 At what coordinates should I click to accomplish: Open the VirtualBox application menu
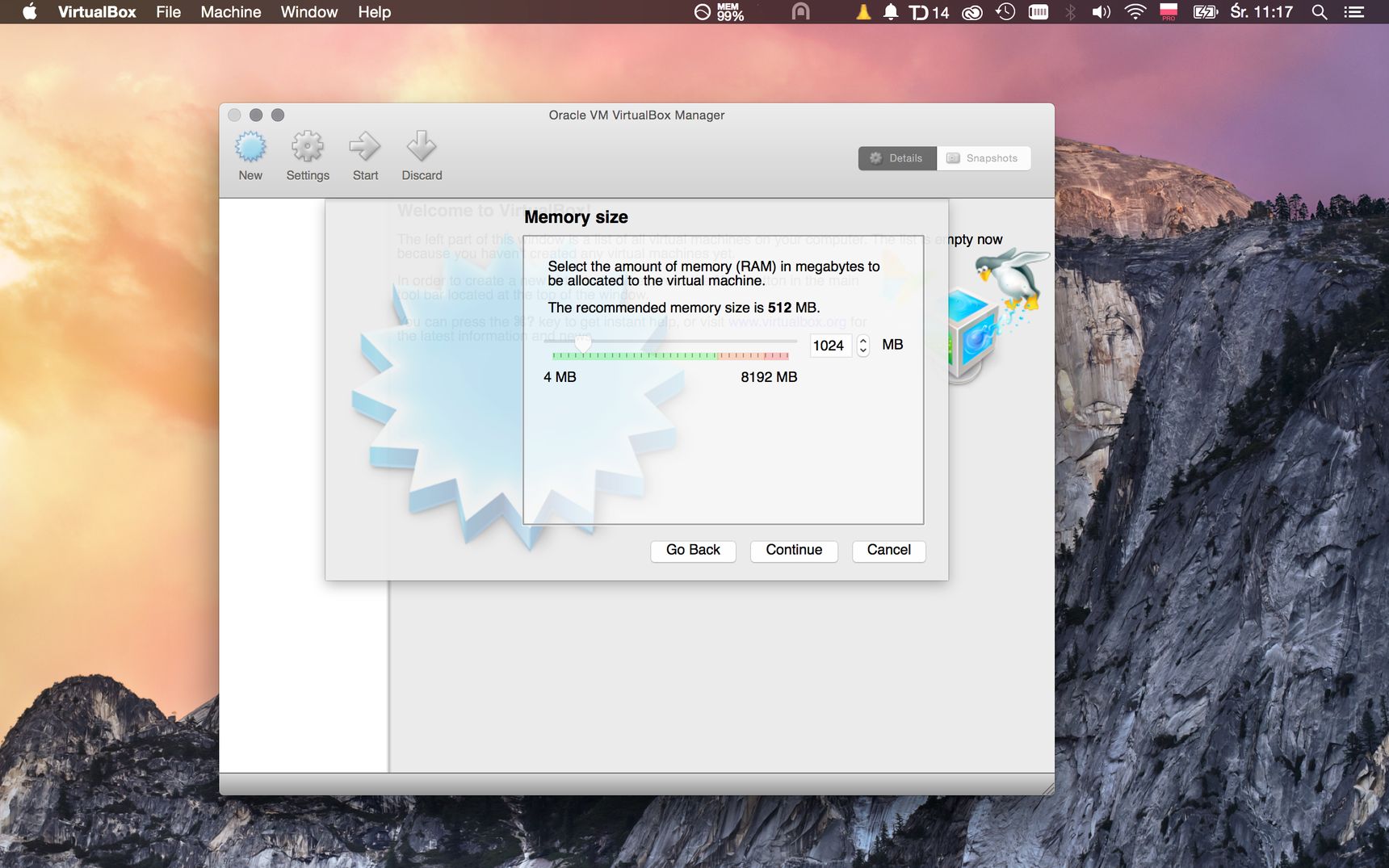pyautogui.click(x=97, y=12)
